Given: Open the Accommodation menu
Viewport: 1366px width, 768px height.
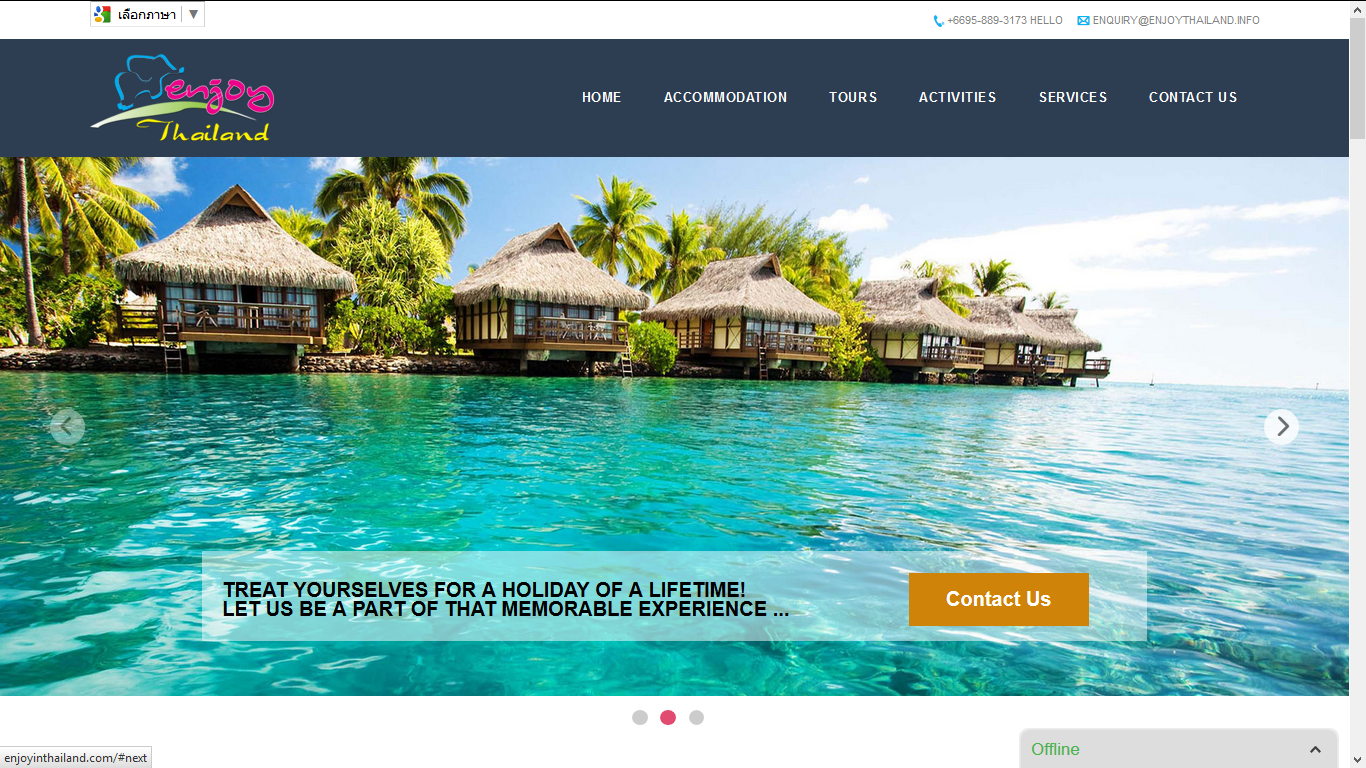Looking at the screenshot, I should [725, 97].
